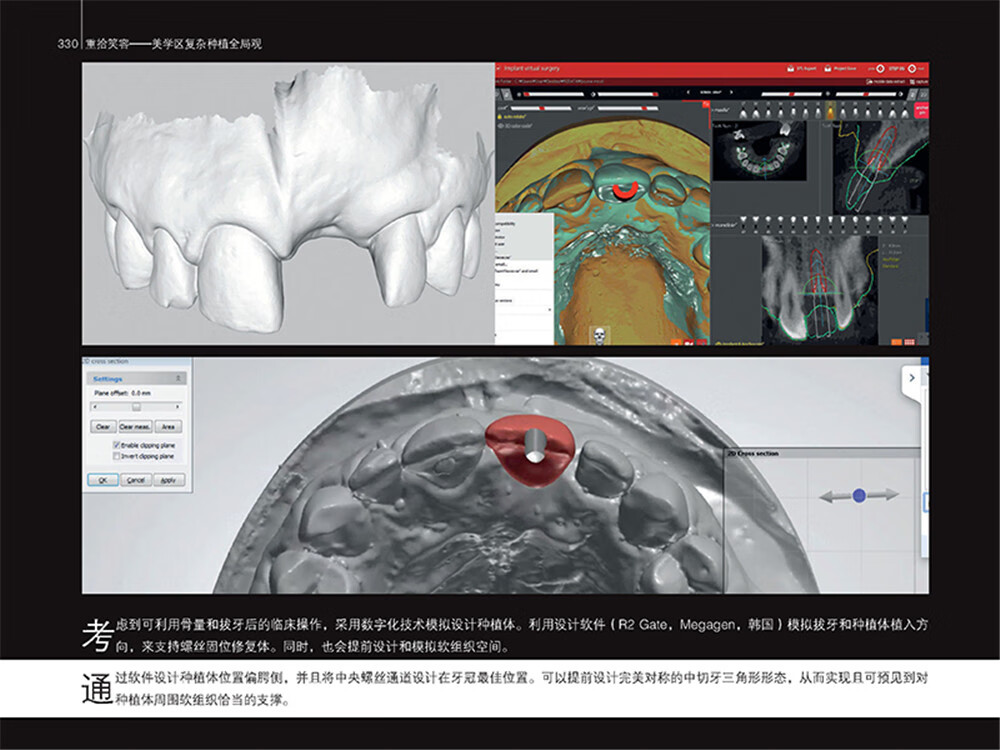Click the Clear meas. button
Viewport: 1000px width, 750px height.
point(135,427)
